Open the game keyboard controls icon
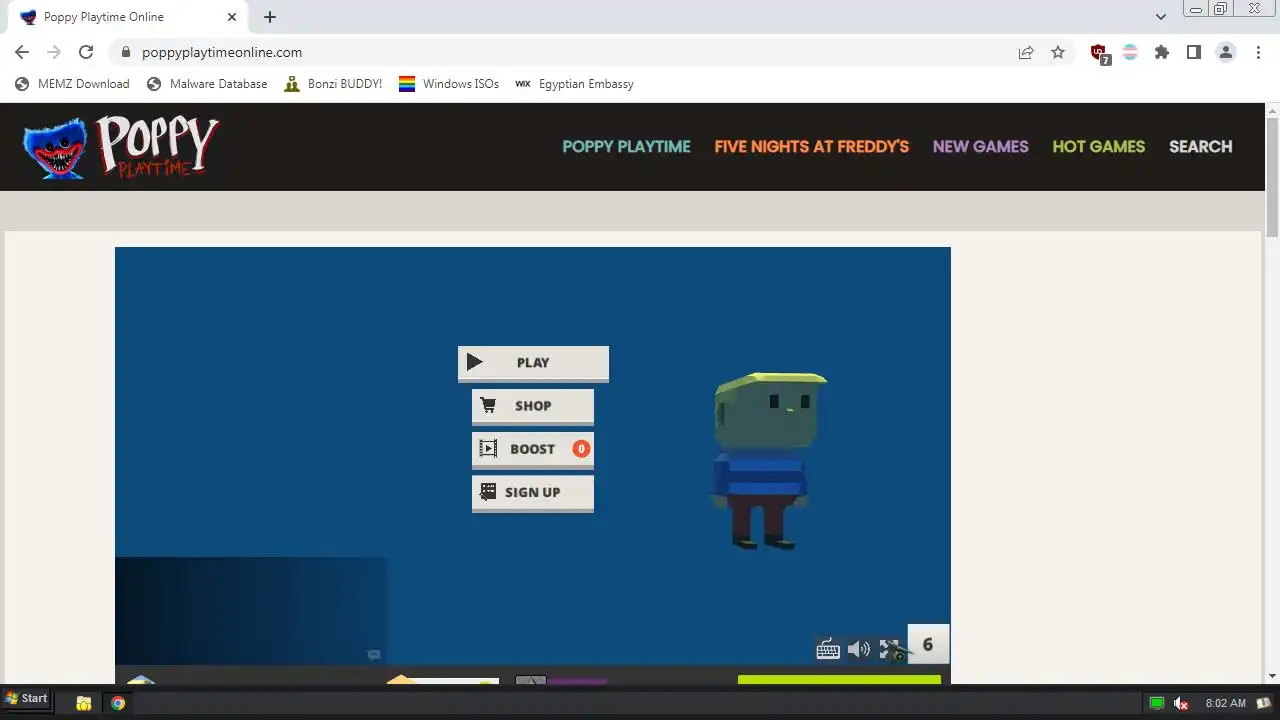 pyautogui.click(x=828, y=649)
